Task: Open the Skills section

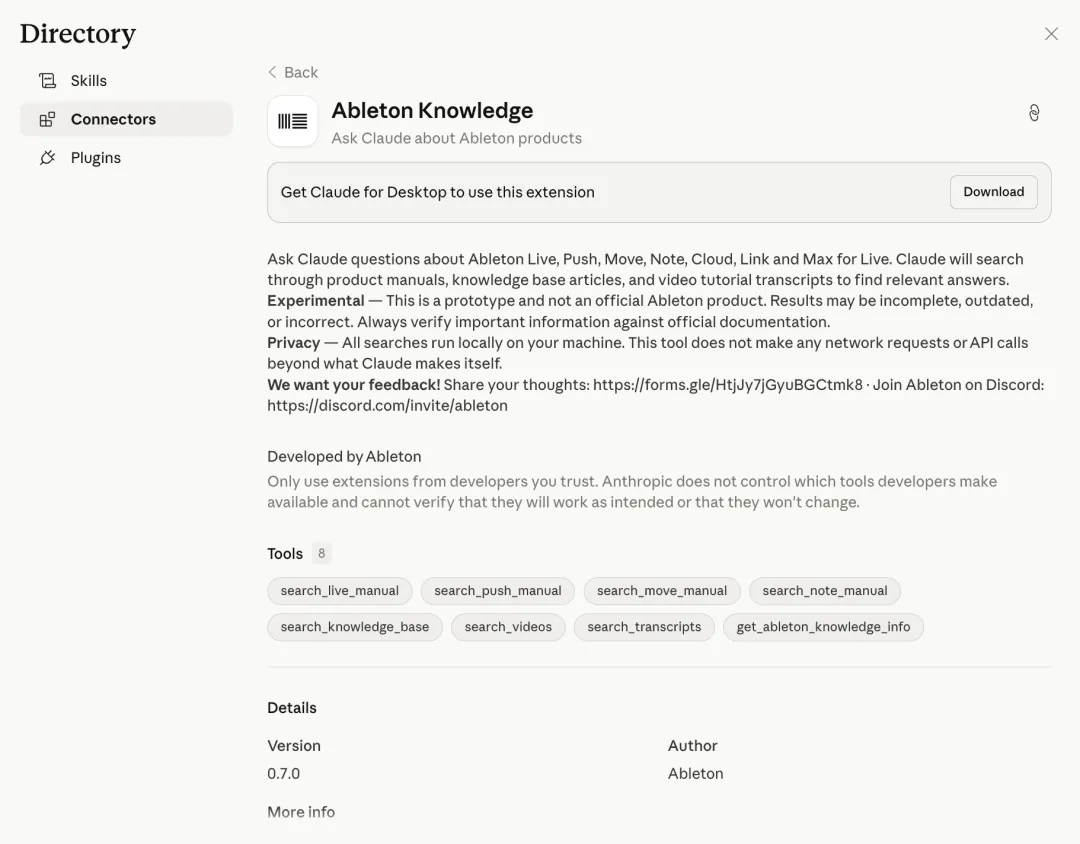Action: coord(89,81)
